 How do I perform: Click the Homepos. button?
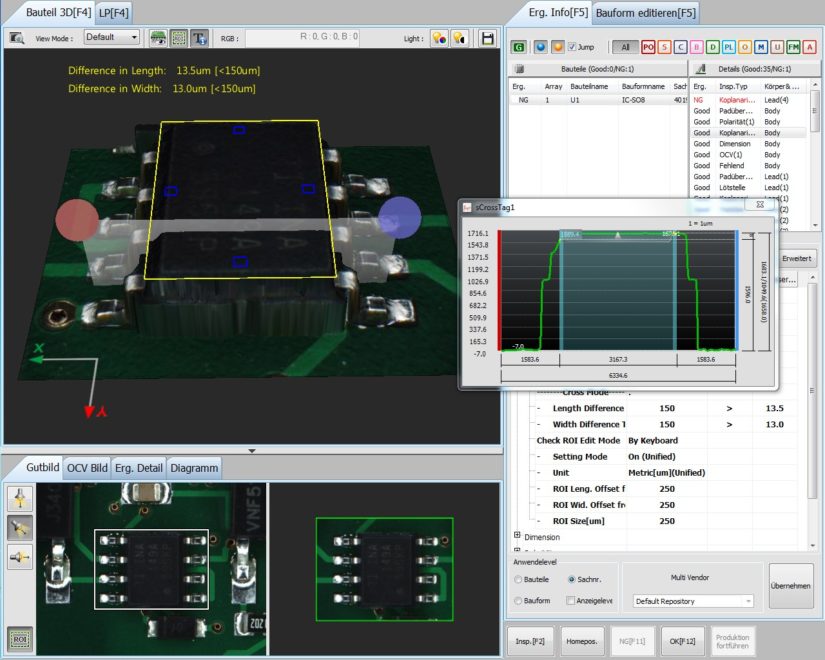tap(581, 641)
